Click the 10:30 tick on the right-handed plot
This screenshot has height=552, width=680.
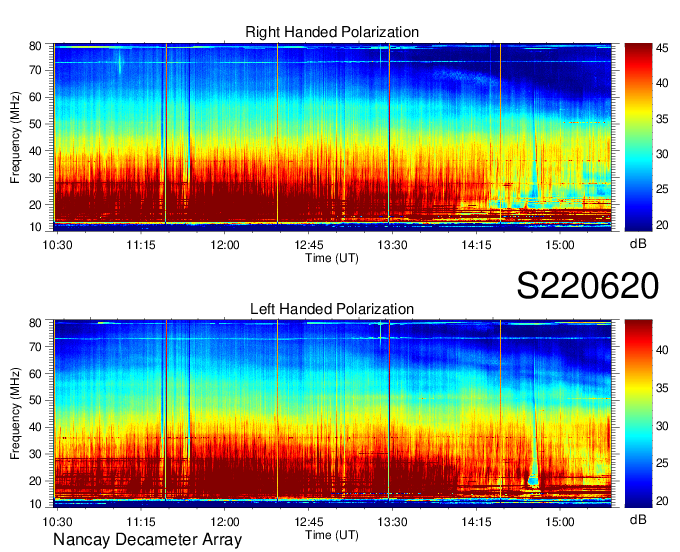point(57,245)
